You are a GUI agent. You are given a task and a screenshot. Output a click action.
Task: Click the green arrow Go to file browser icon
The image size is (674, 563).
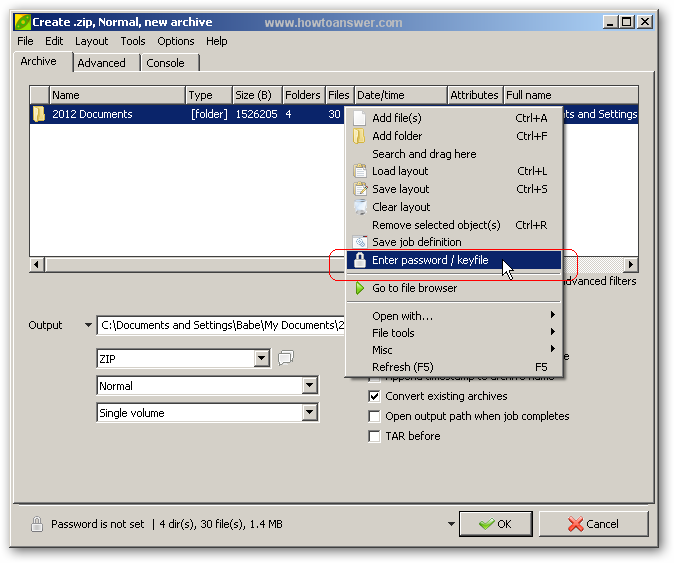360,288
